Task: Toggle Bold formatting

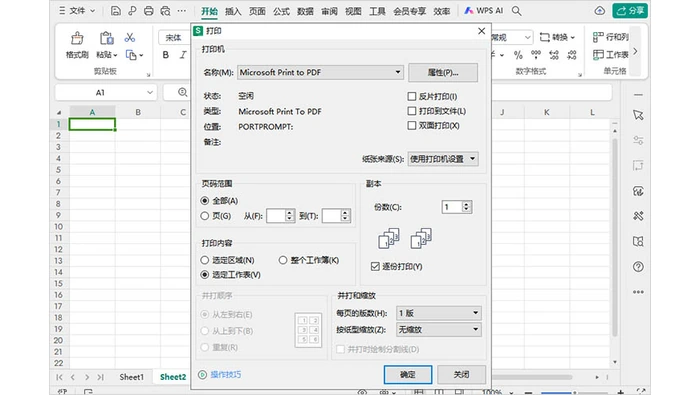Action: tap(166, 55)
